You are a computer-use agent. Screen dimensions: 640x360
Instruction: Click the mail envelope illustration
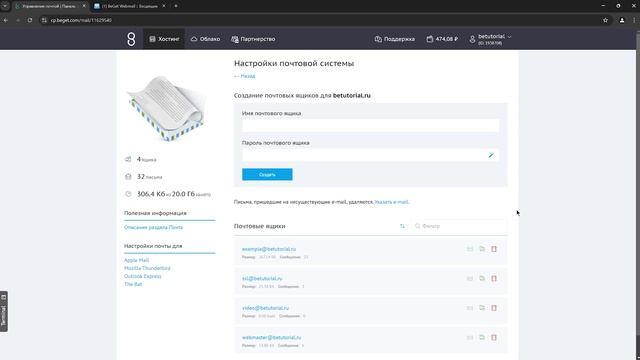tap(167, 108)
